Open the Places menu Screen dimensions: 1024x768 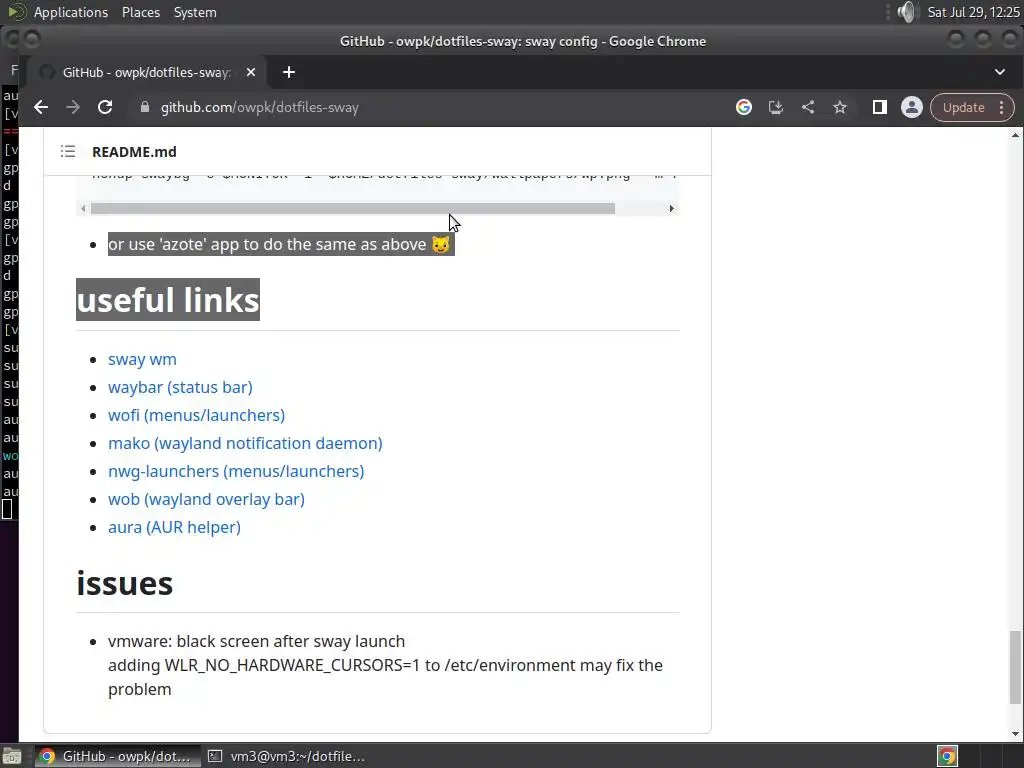pos(141,12)
